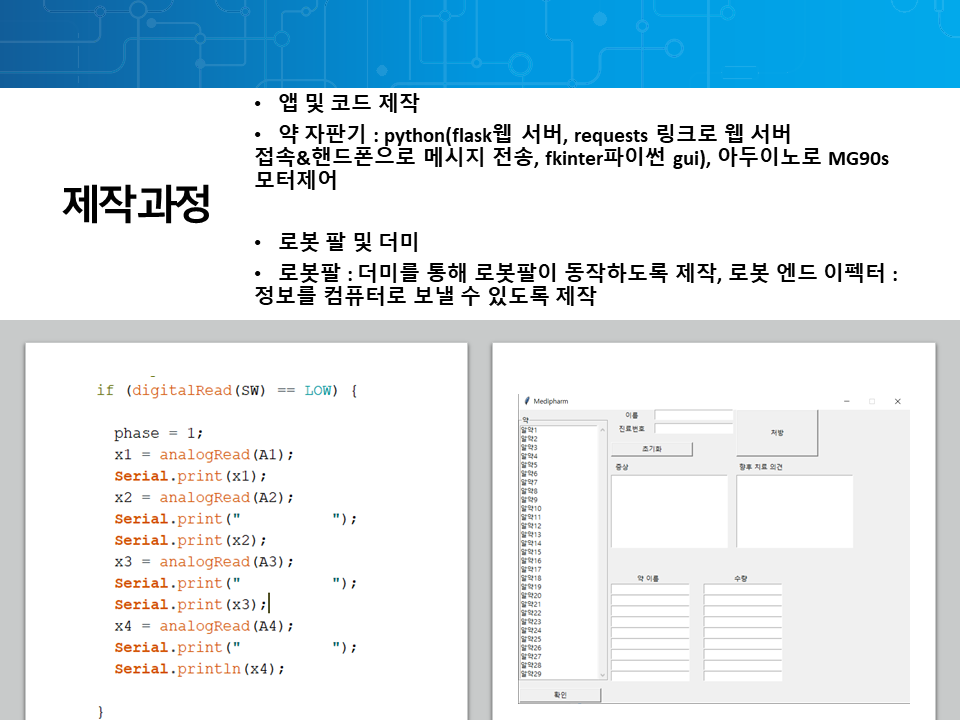The height and width of the screenshot is (720, 960).
Task: Select 알약27 in the pill list
Action: pos(531,656)
